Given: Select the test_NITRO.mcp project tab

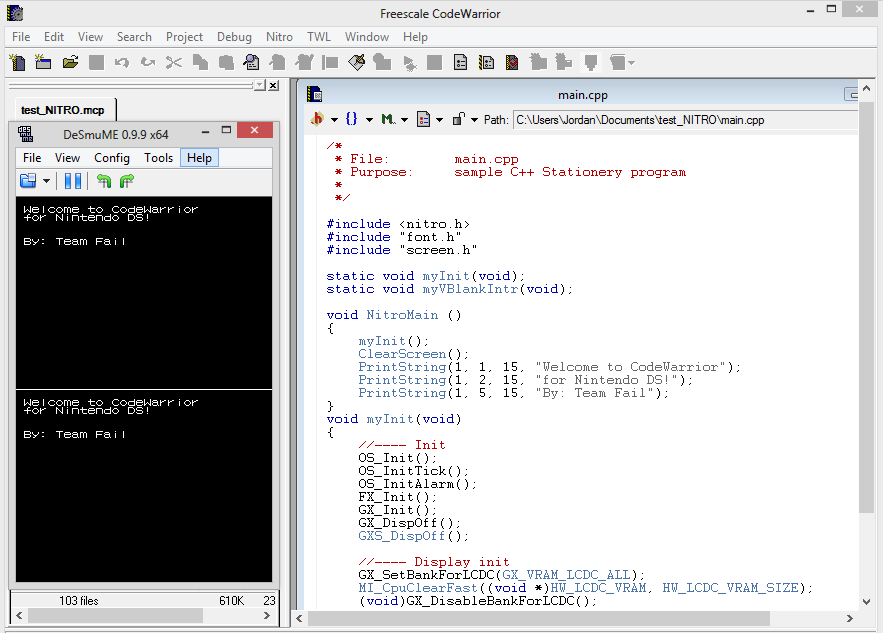Looking at the screenshot, I should click(63, 110).
